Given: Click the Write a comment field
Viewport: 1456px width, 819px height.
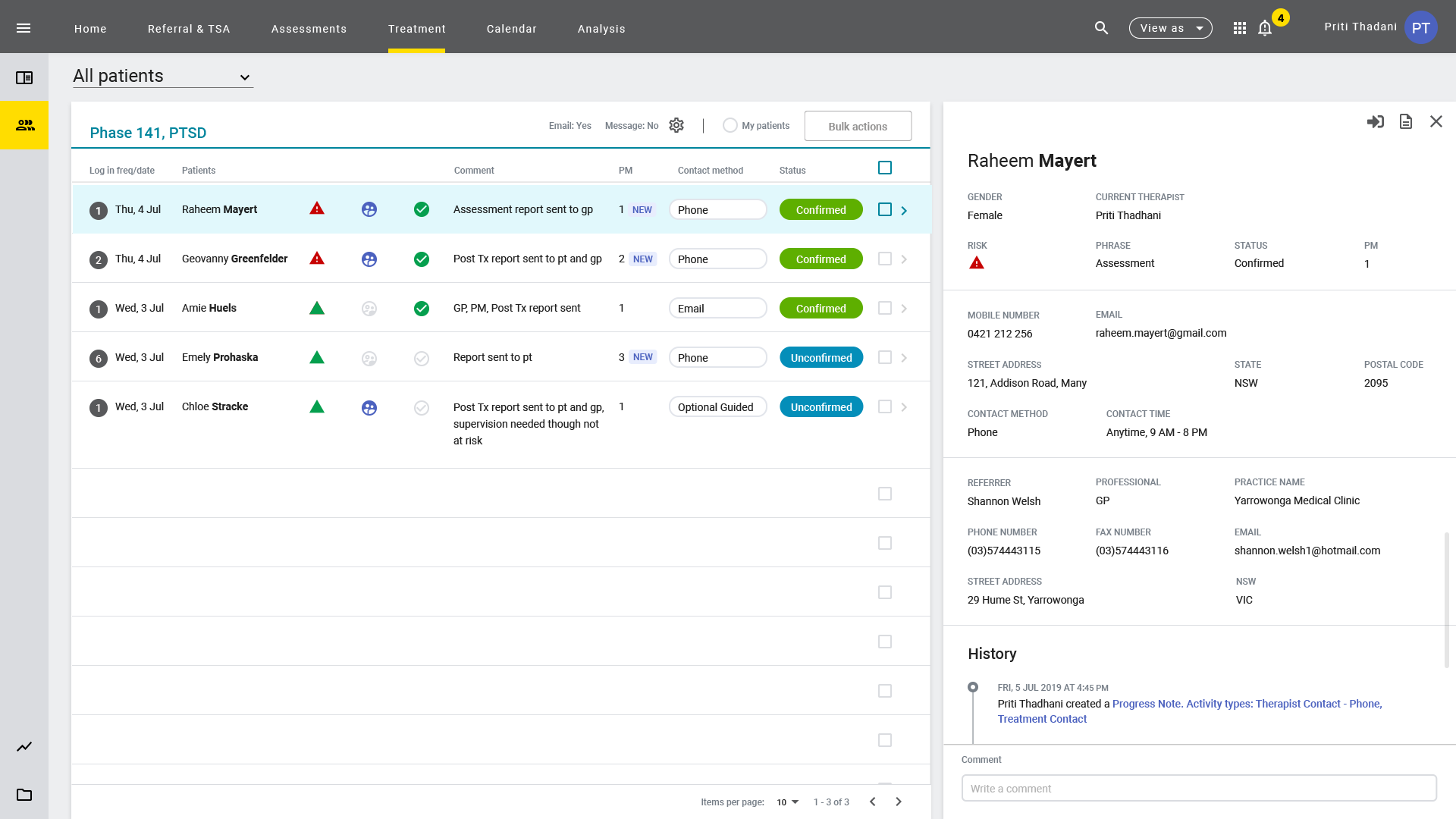Looking at the screenshot, I should [x=1198, y=788].
